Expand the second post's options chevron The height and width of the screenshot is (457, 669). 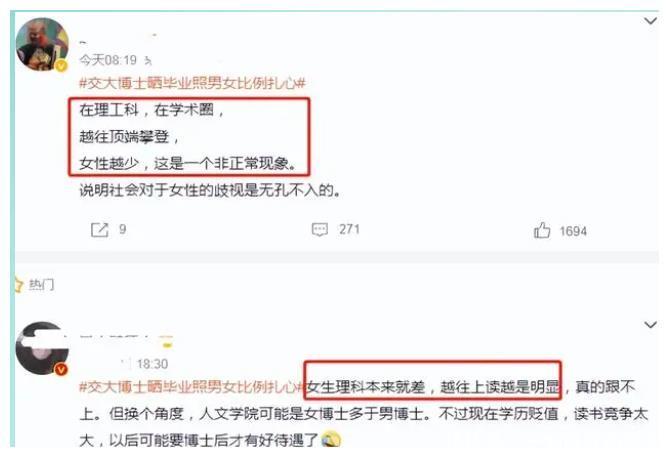pyautogui.click(x=650, y=325)
